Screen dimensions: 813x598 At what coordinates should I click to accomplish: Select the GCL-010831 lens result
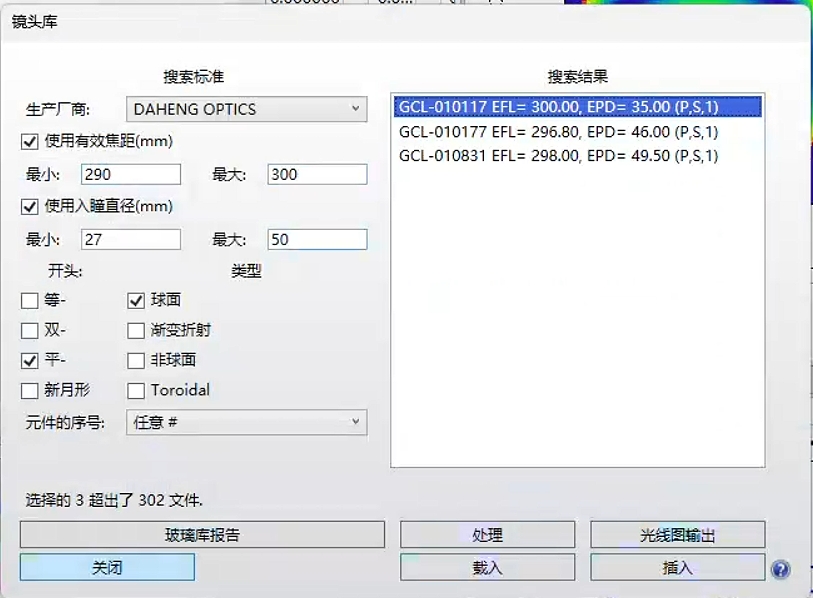(x=558, y=155)
